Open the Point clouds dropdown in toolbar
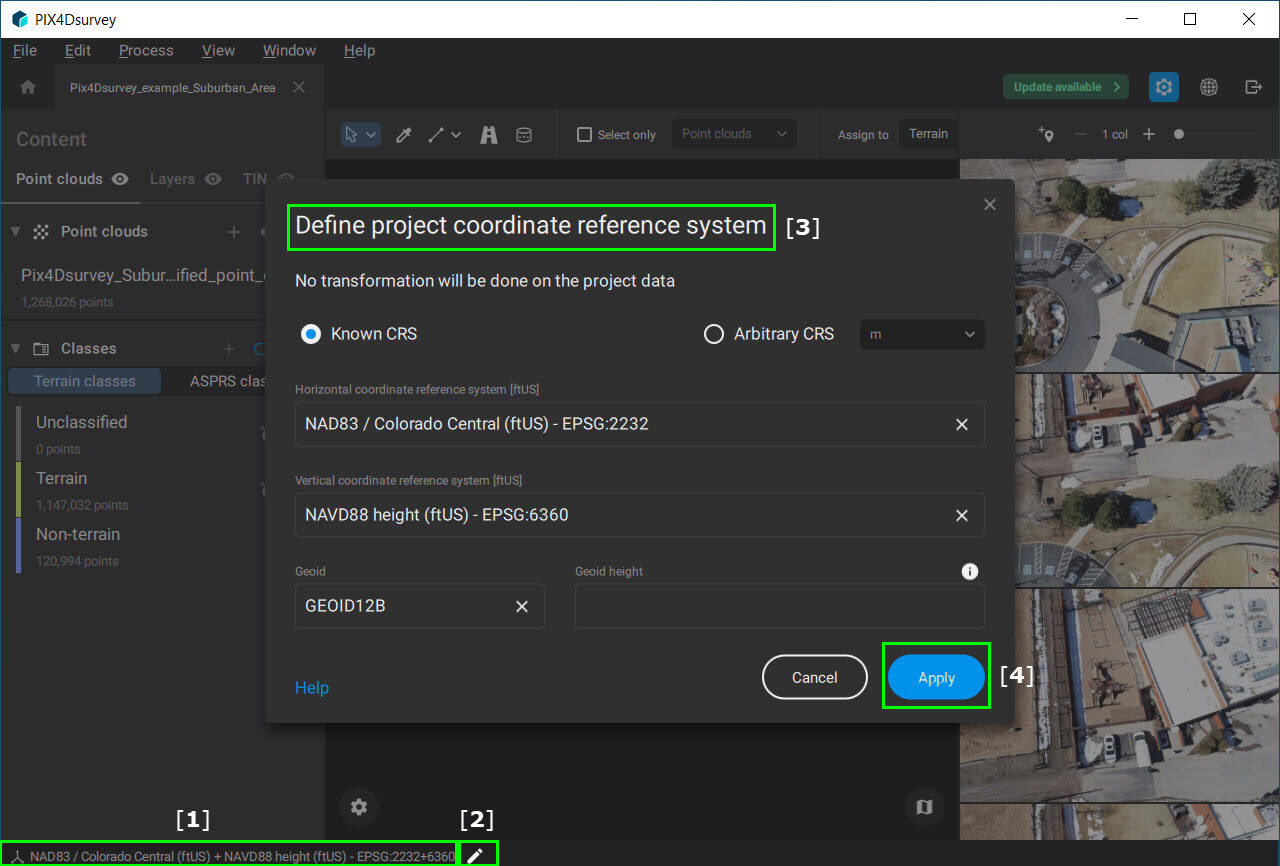The width and height of the screenshot is (1280, 866). (x=734, y=134)
